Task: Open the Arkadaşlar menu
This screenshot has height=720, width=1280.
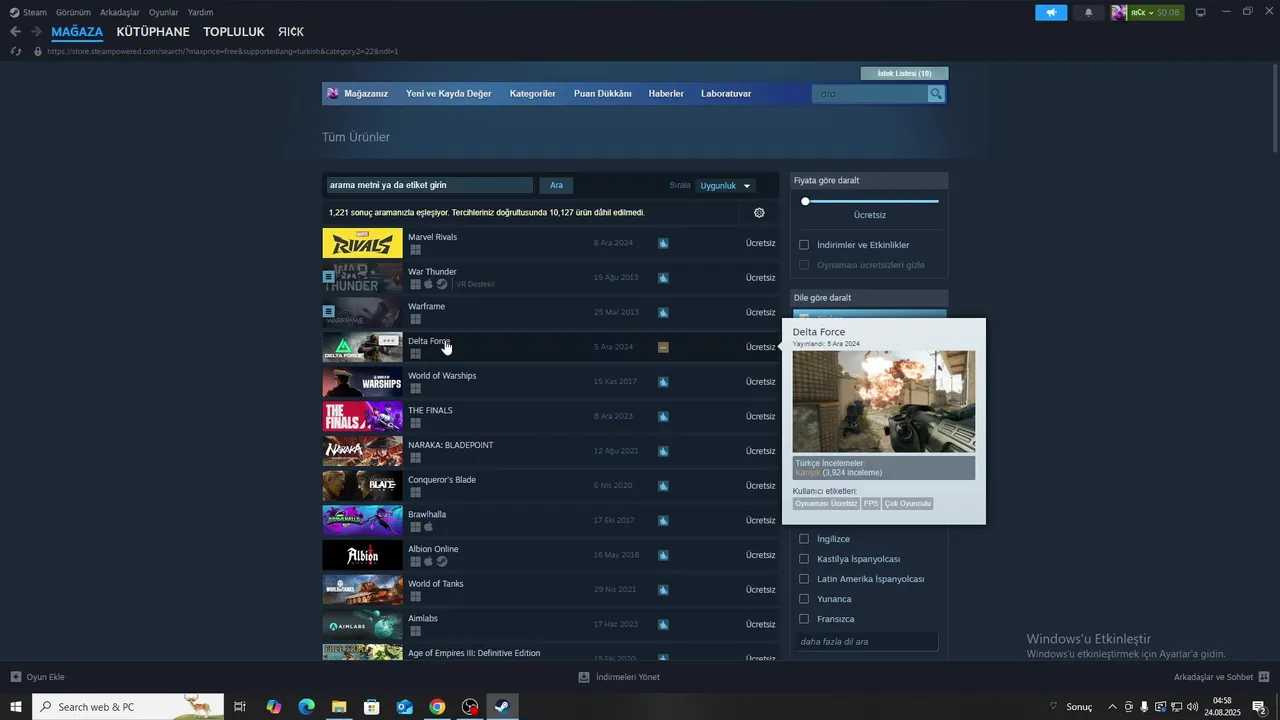Action: [x=120, y=12]
